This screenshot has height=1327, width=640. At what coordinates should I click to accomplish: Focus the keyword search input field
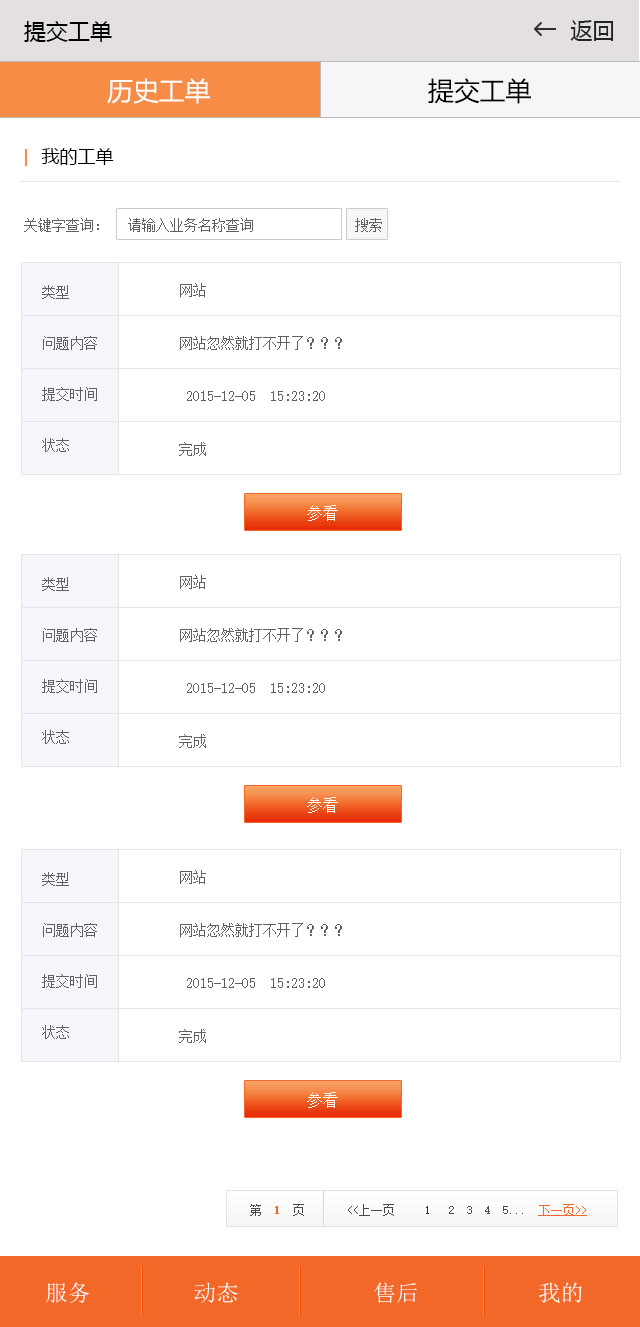coord(229,224)
